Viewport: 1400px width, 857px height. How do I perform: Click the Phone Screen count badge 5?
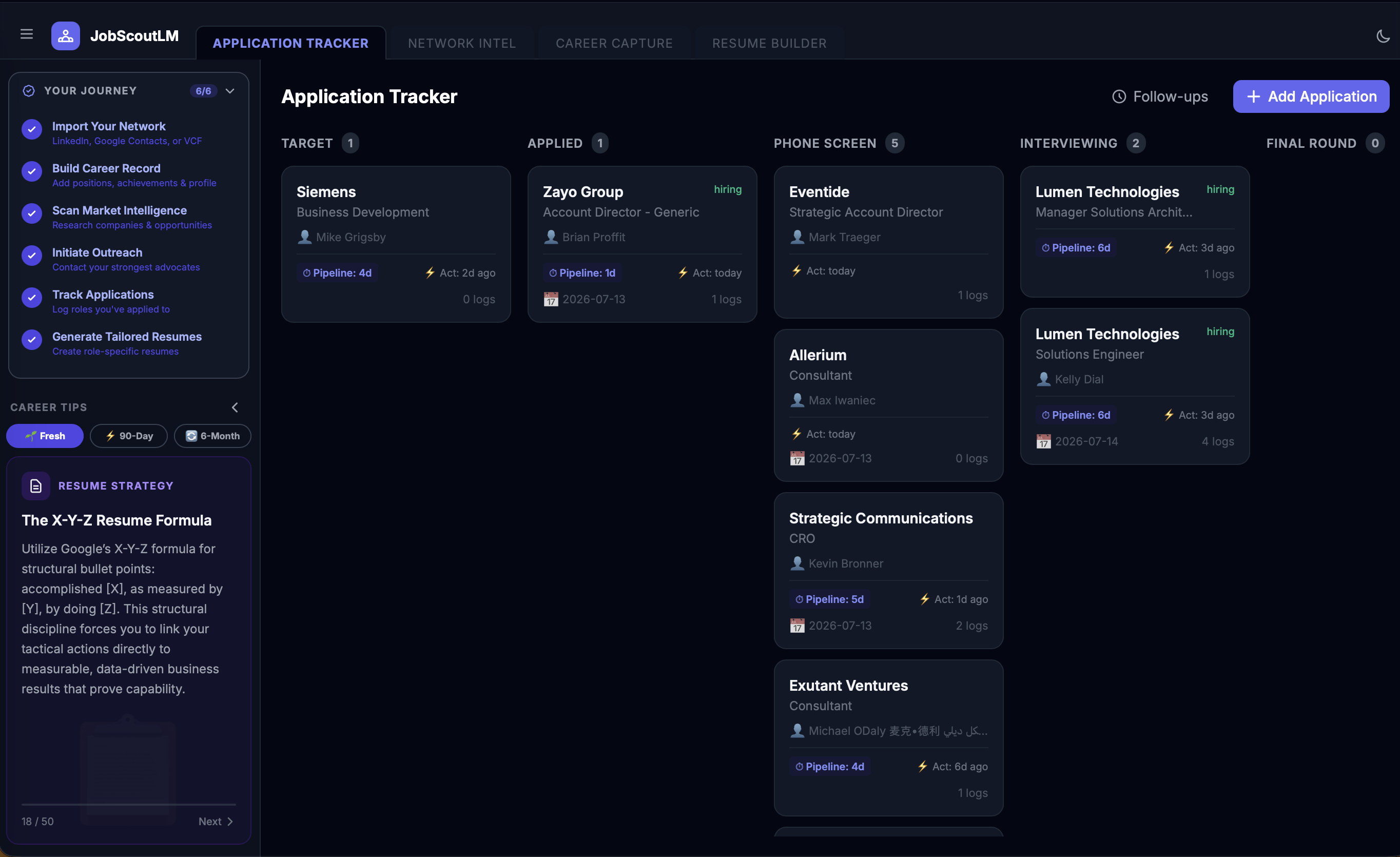point(895,143)
